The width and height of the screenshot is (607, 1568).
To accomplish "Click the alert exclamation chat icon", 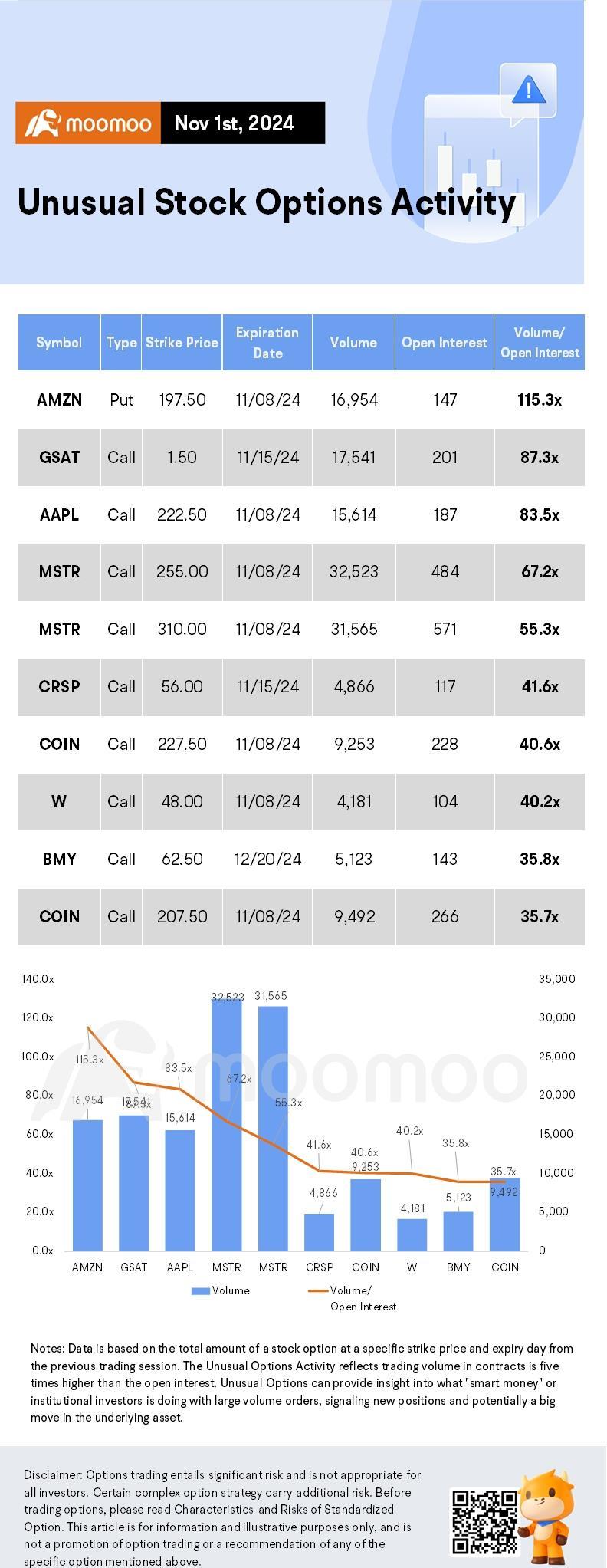I will [527, 94].
